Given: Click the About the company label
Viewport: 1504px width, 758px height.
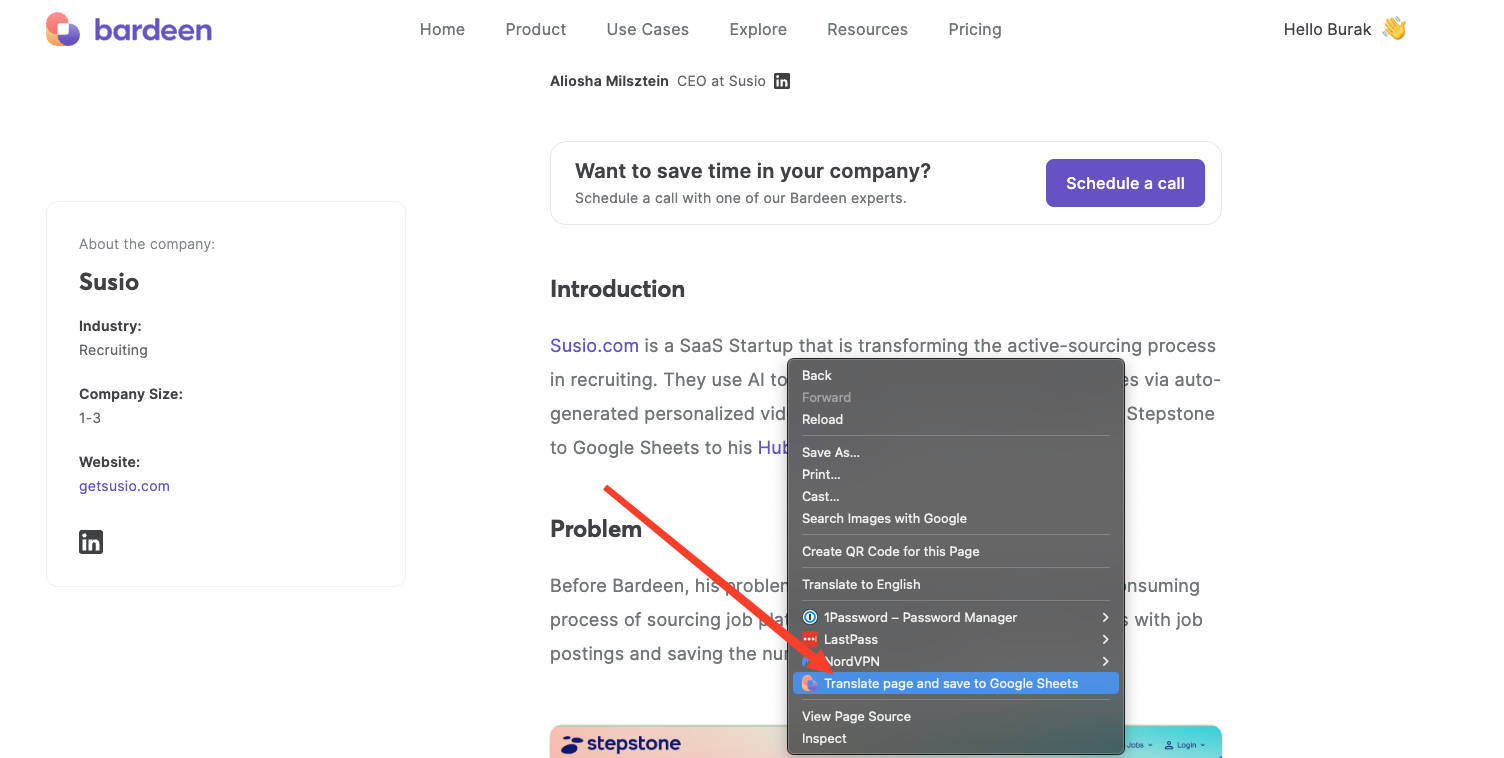Looking at the screenshot, I should (147, 244).
